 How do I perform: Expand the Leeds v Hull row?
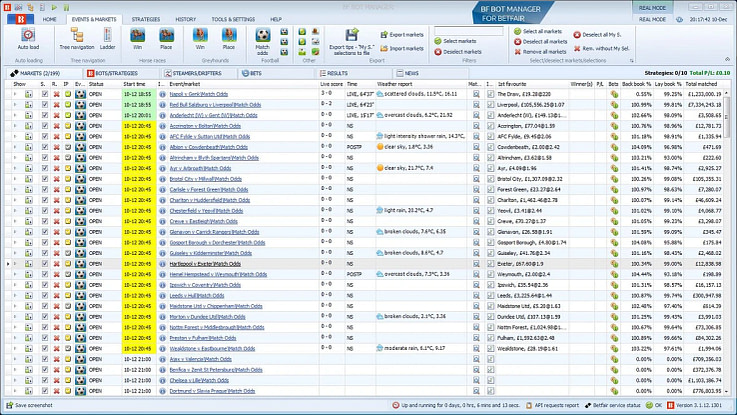pos(15,296)
